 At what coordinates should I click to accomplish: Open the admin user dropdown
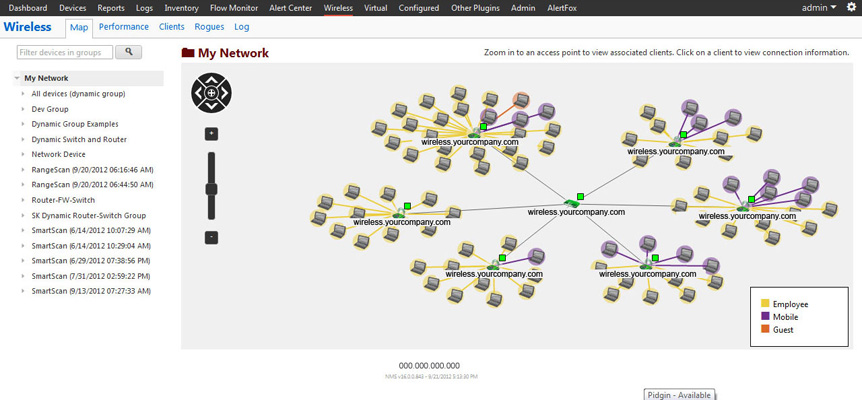tap(819, 8)
